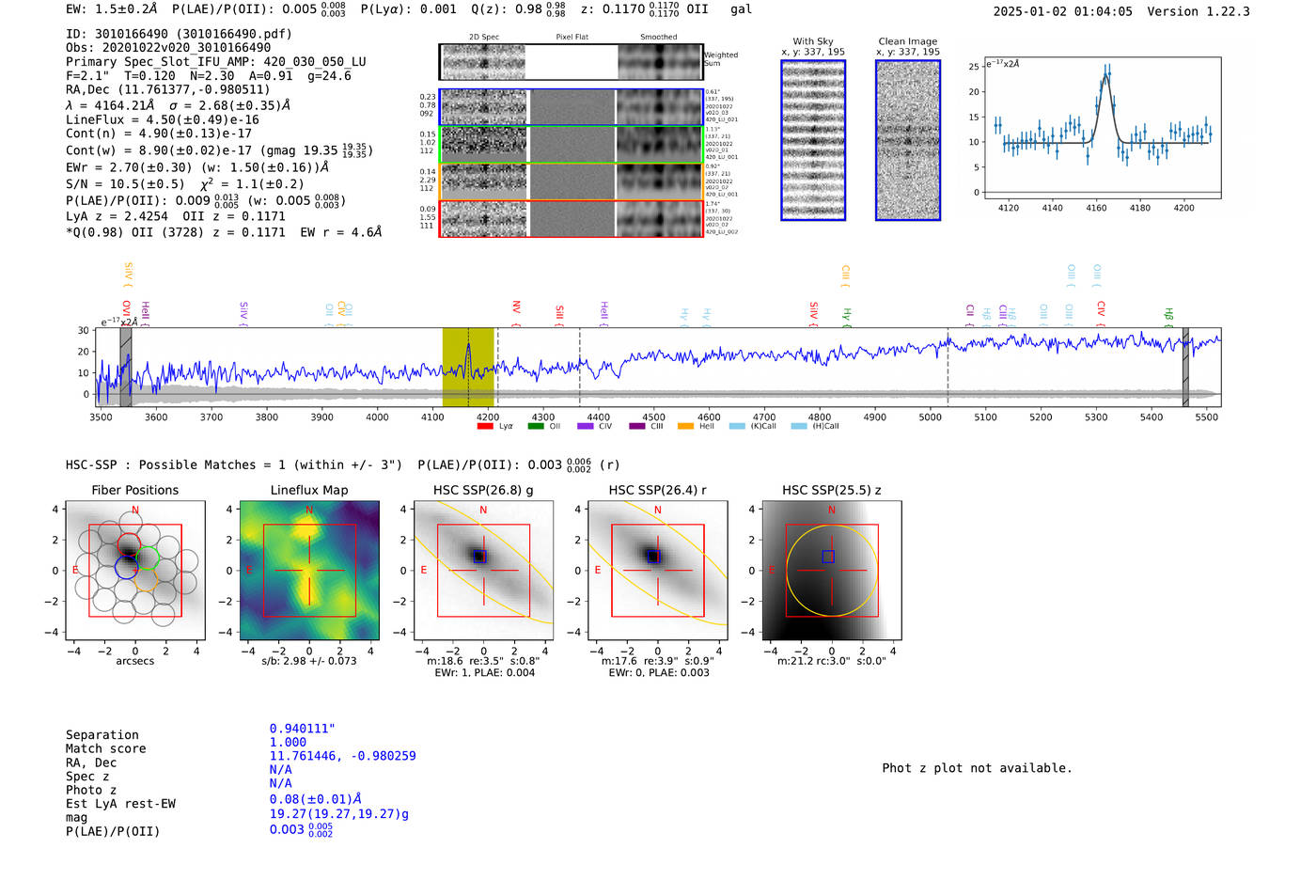Select the Obs: 20201022v020 line
The width and height of the screenshot is (1316, 896).
point(168,48)
